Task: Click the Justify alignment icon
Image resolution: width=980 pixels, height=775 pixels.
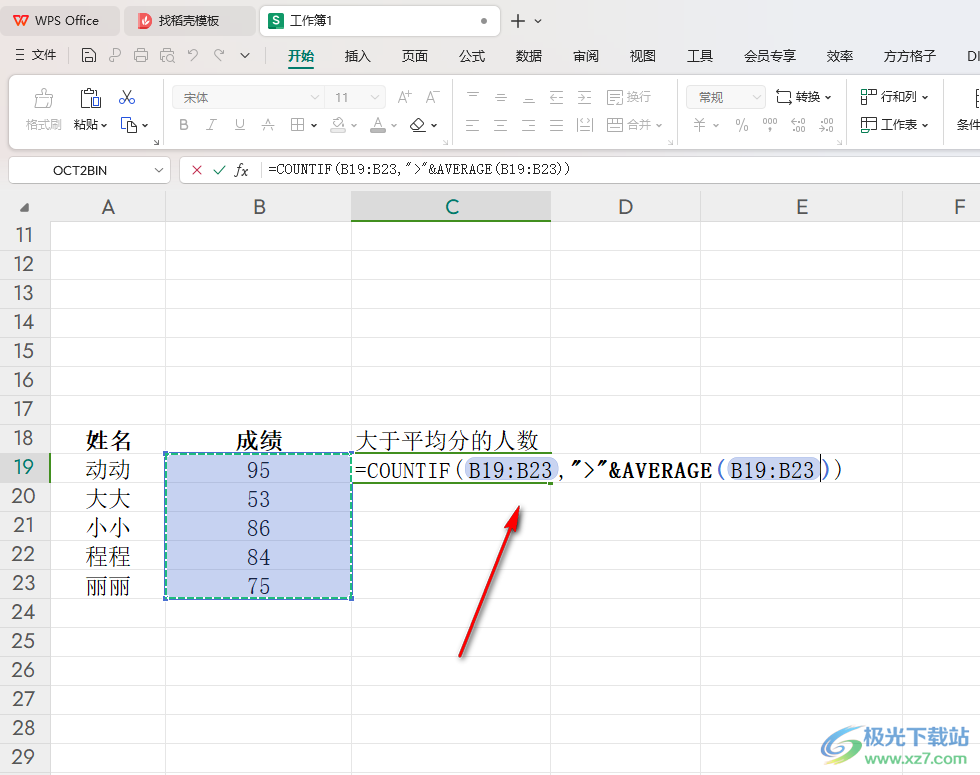Action: click(556, 125)
